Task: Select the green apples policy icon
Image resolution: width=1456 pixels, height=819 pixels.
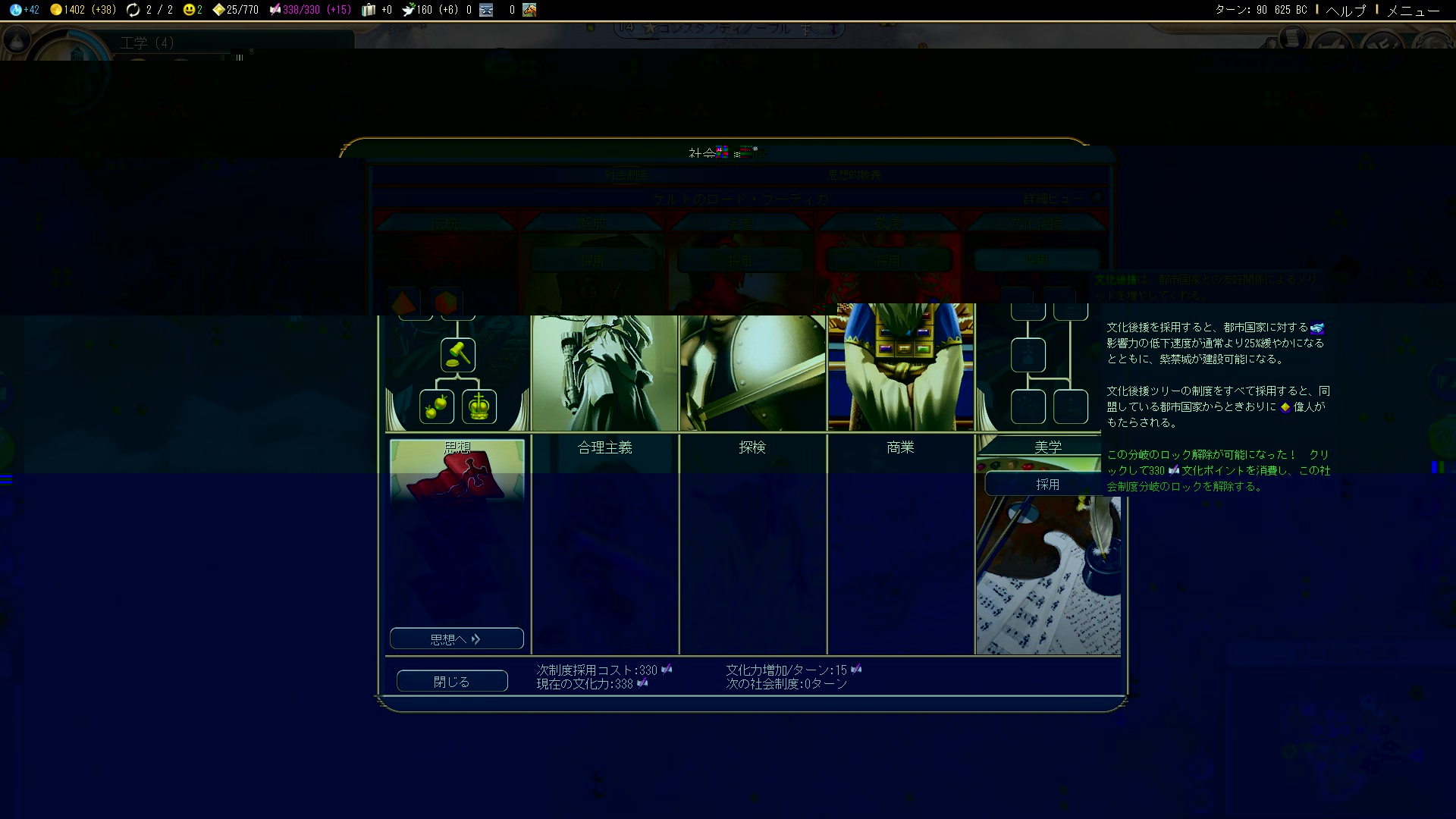Action: [x=437, y=406]
